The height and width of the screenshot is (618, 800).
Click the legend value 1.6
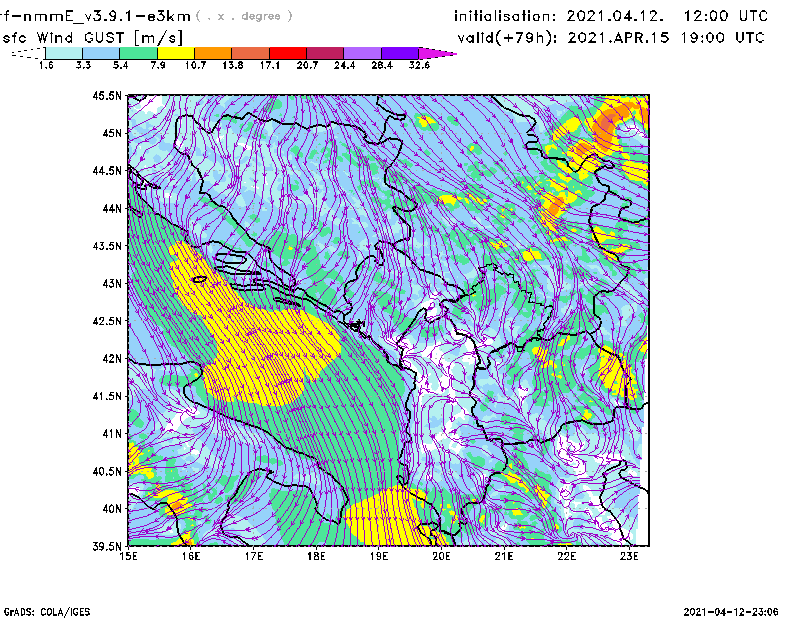pyautogui.click(x=46, y=65)
